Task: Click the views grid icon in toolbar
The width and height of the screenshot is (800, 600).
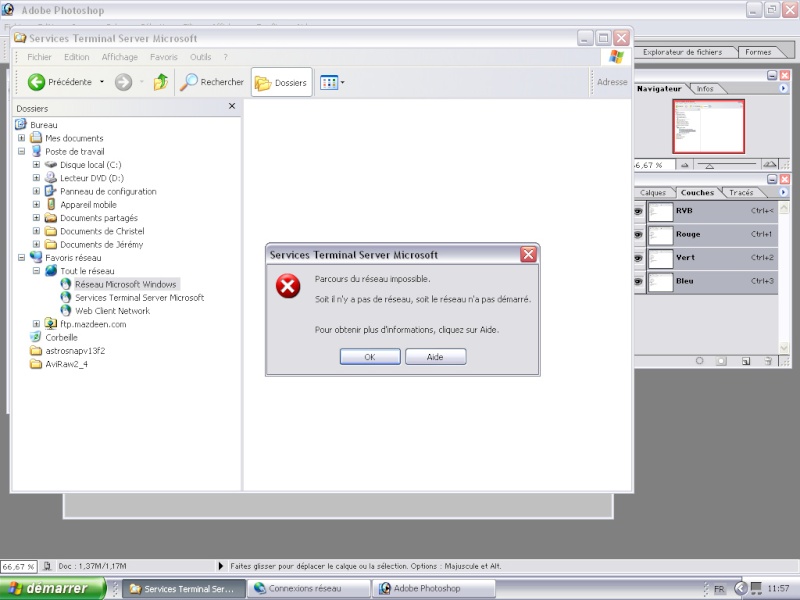Action: [329, 82]
